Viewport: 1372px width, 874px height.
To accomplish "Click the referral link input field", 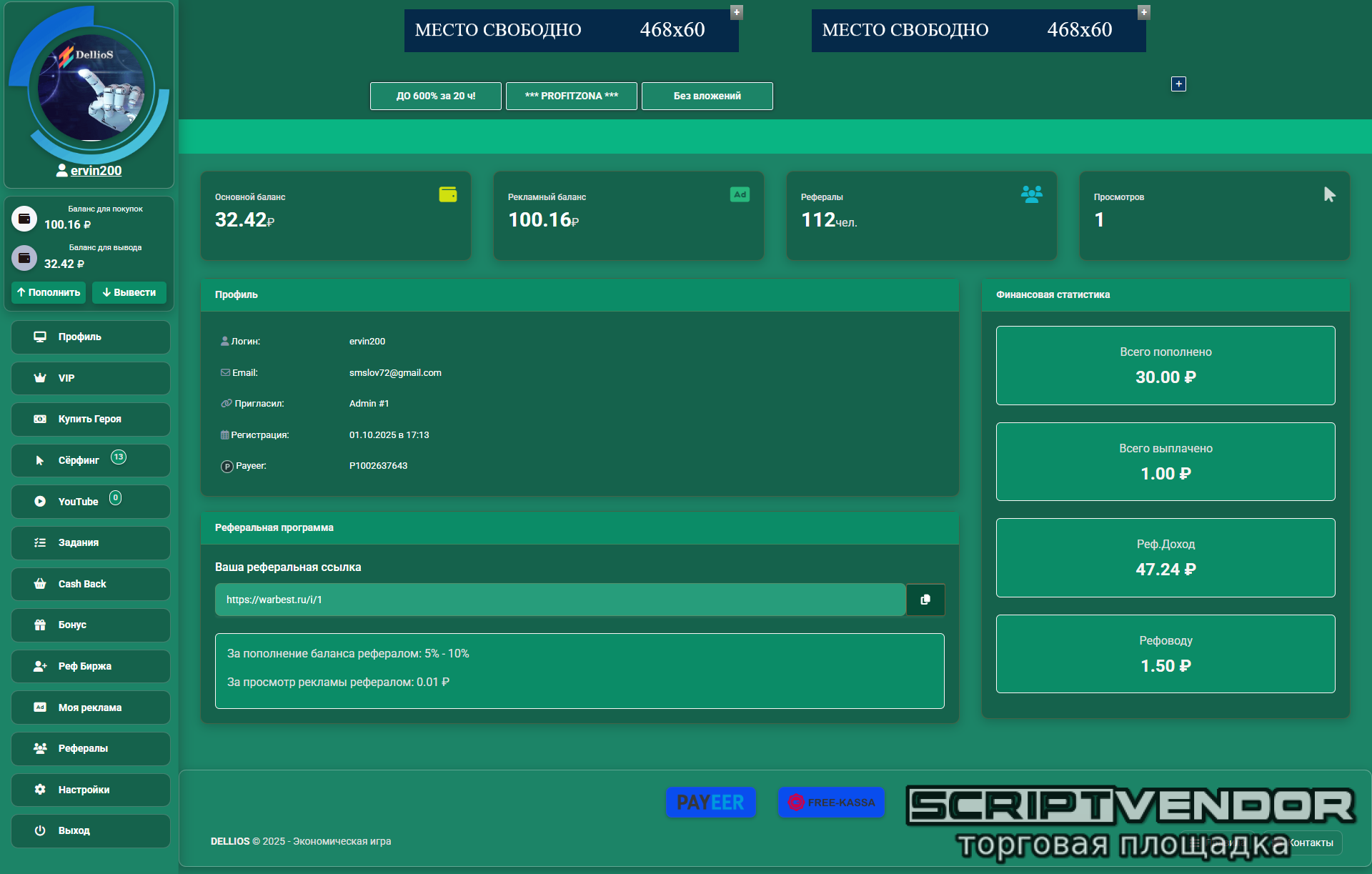I will 560,600.
